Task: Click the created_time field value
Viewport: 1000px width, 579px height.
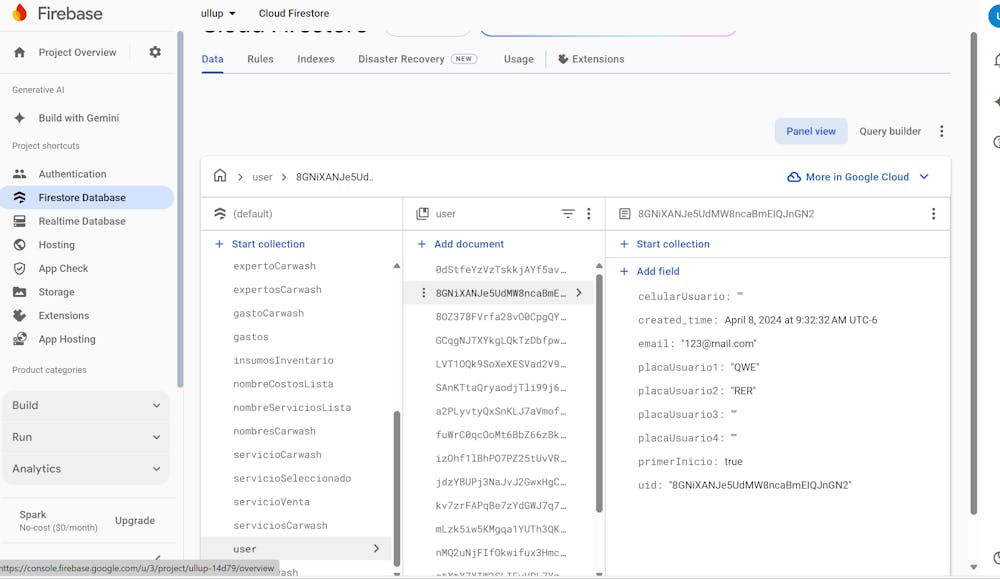Action: [x=800, y=320]
